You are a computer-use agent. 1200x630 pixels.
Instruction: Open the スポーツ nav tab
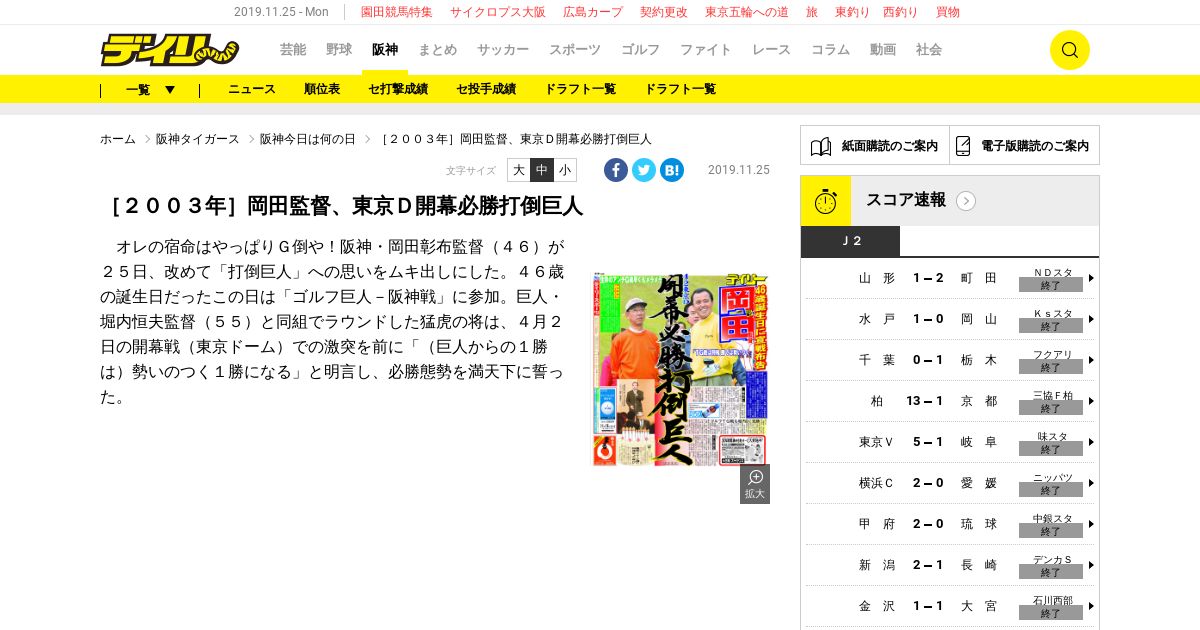[575, 50]
